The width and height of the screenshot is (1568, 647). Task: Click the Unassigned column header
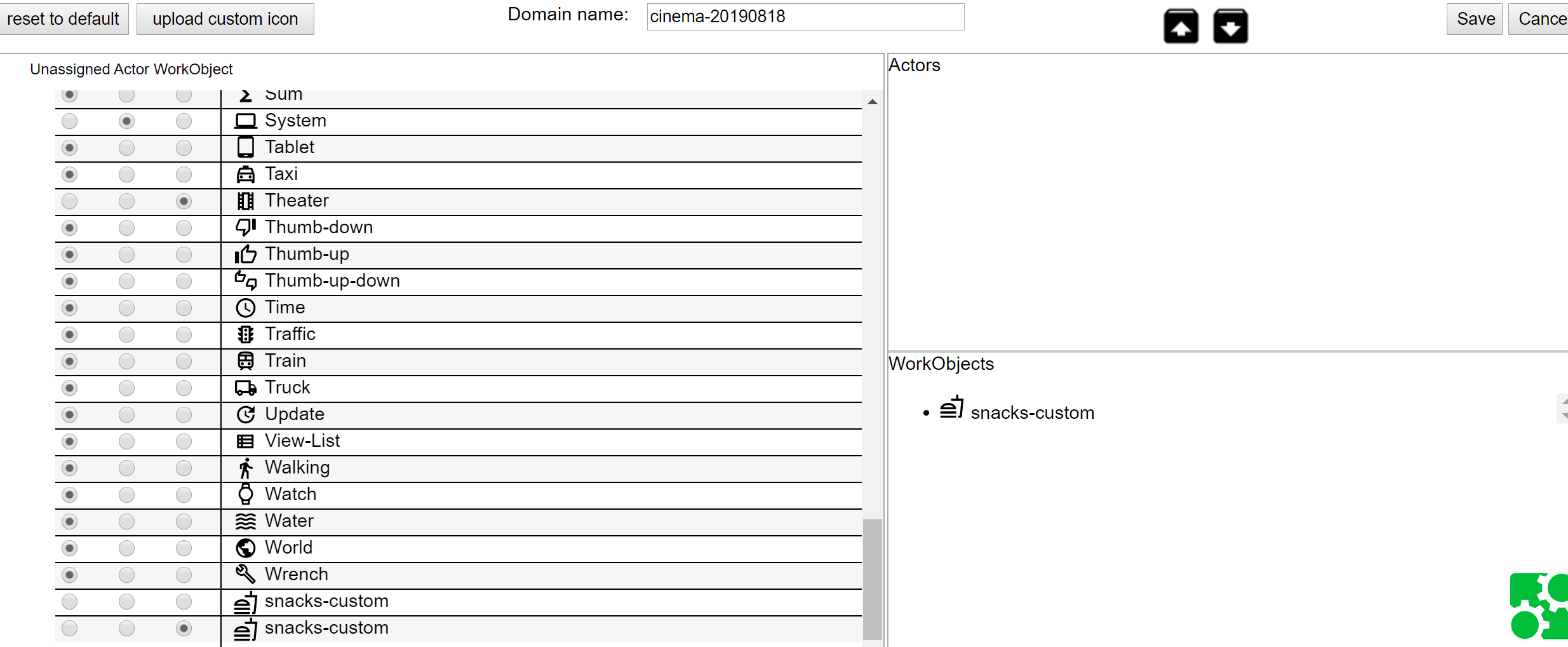(x=70, y=69)
